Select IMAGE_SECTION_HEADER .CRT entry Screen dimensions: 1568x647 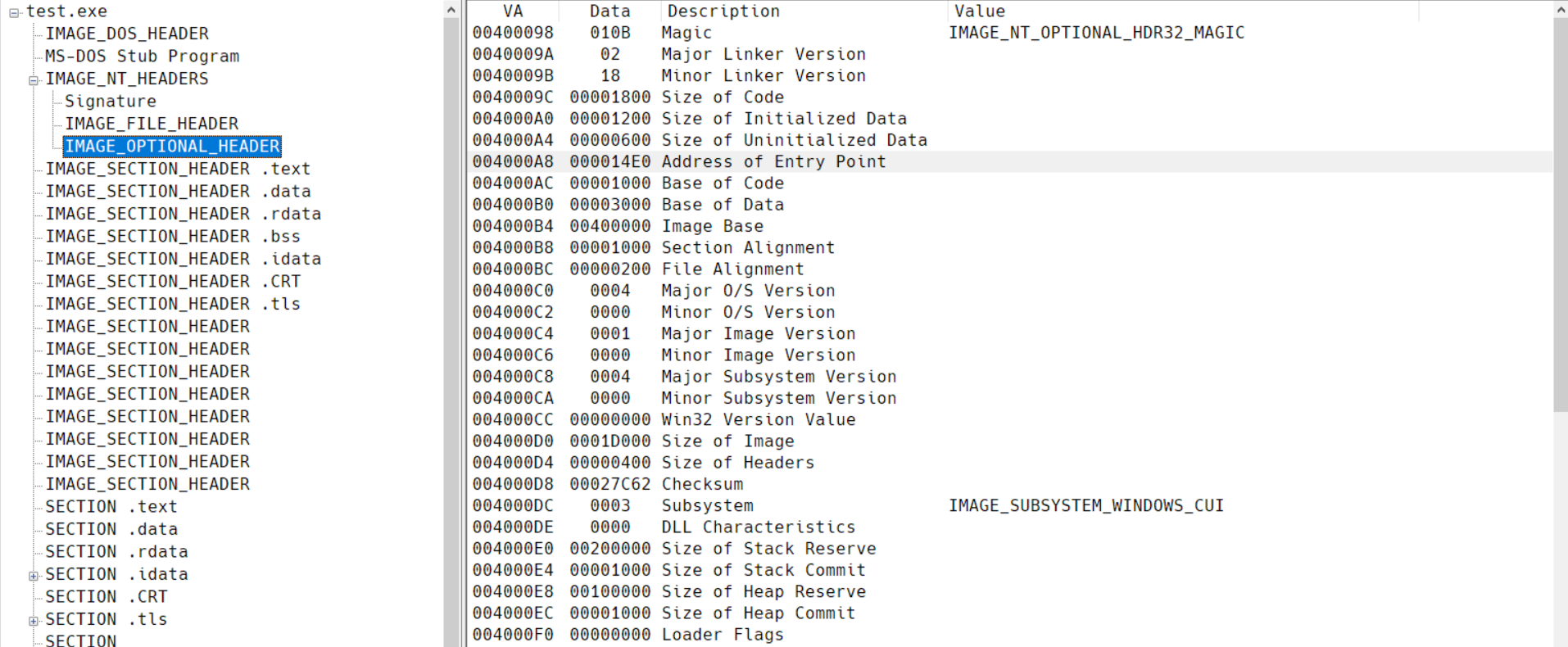point(173,282)
